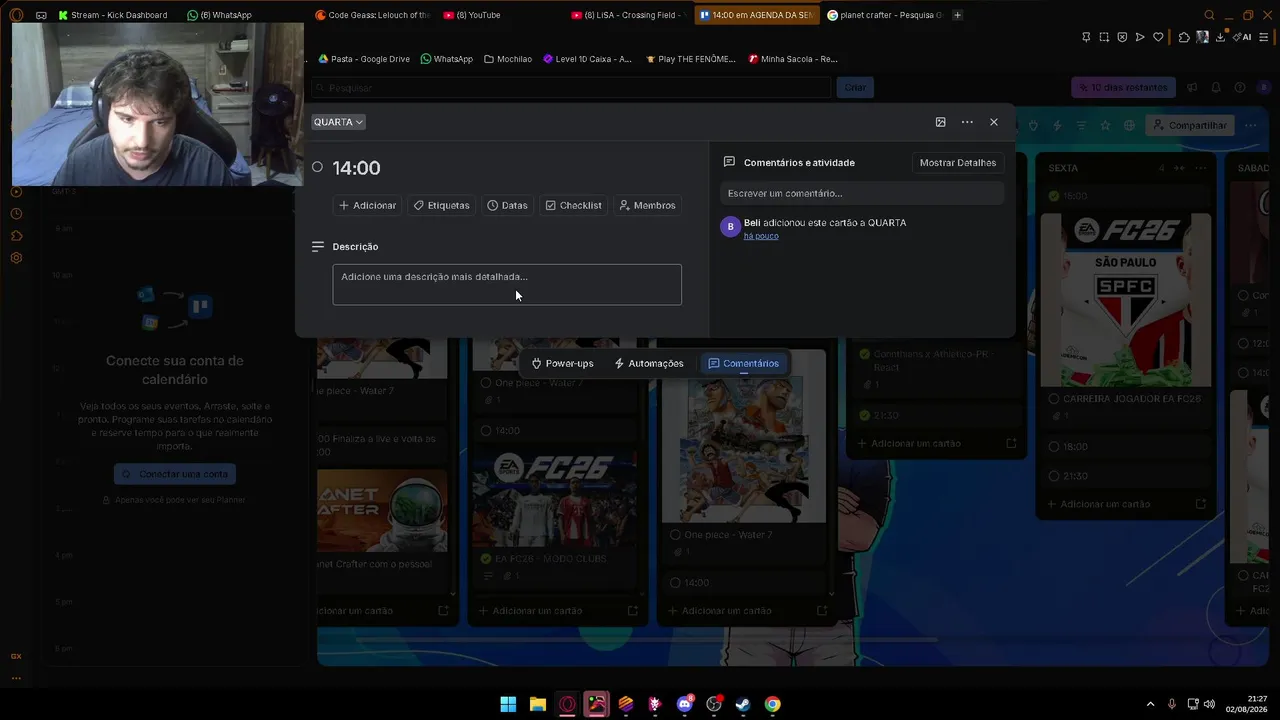Open the sidebar settings gear icon
Image resolution: width=1280 pixels, height=720 pixels.
pos(16,258)
